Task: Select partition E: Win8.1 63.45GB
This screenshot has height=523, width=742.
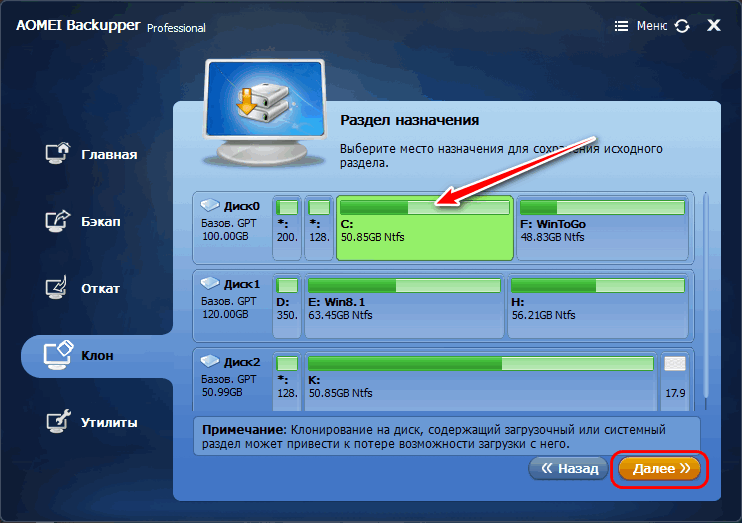Action: (404, 306)
